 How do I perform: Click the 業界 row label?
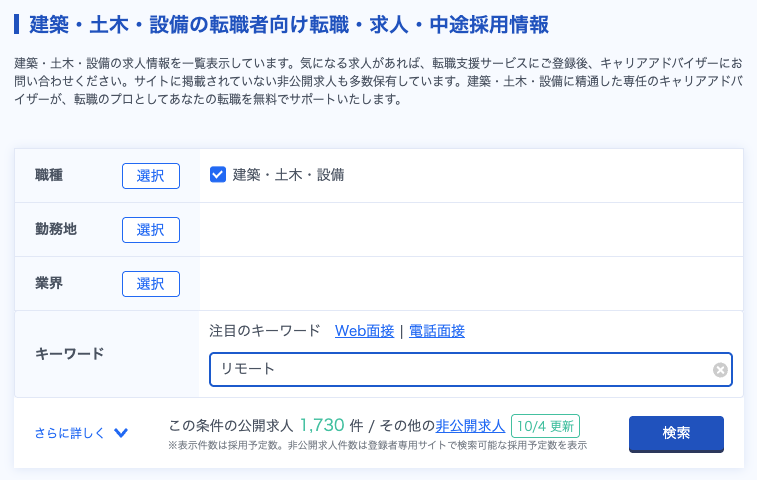click(49, 284)
